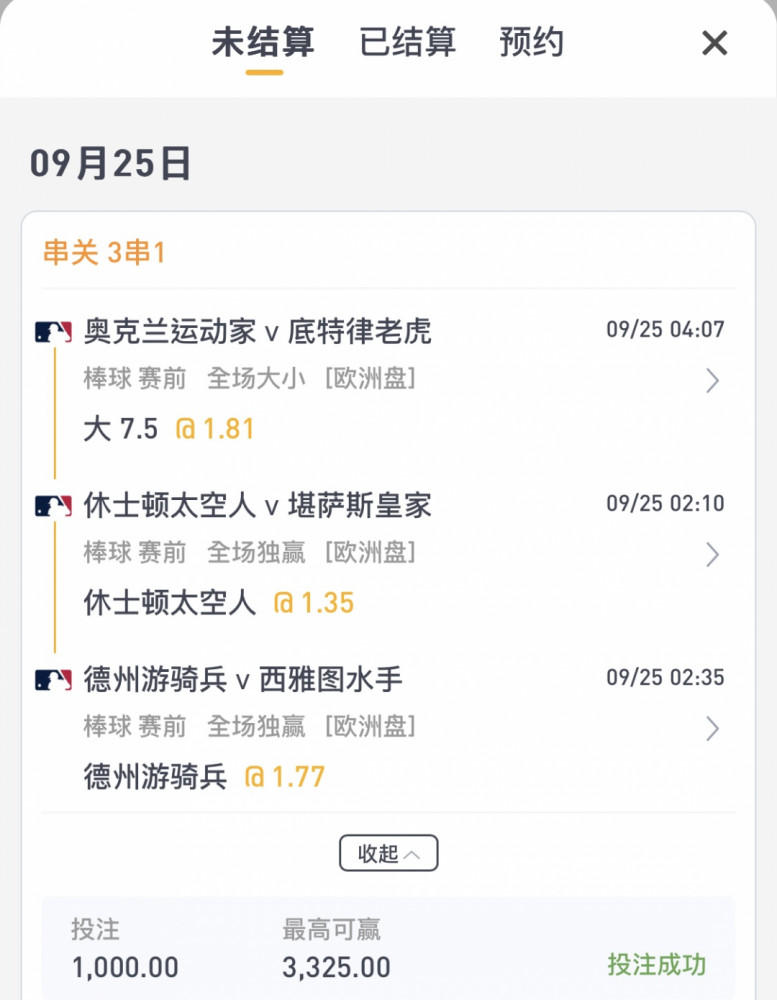Select 休士顿太空人 v 堪萨斯皇家 match title
The width and height of the screenshot is (777, 1000).
tap(258, 506)
